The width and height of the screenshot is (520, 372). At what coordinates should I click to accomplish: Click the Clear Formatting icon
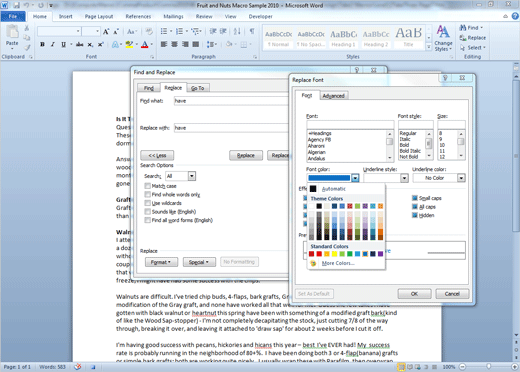[149, 32]
